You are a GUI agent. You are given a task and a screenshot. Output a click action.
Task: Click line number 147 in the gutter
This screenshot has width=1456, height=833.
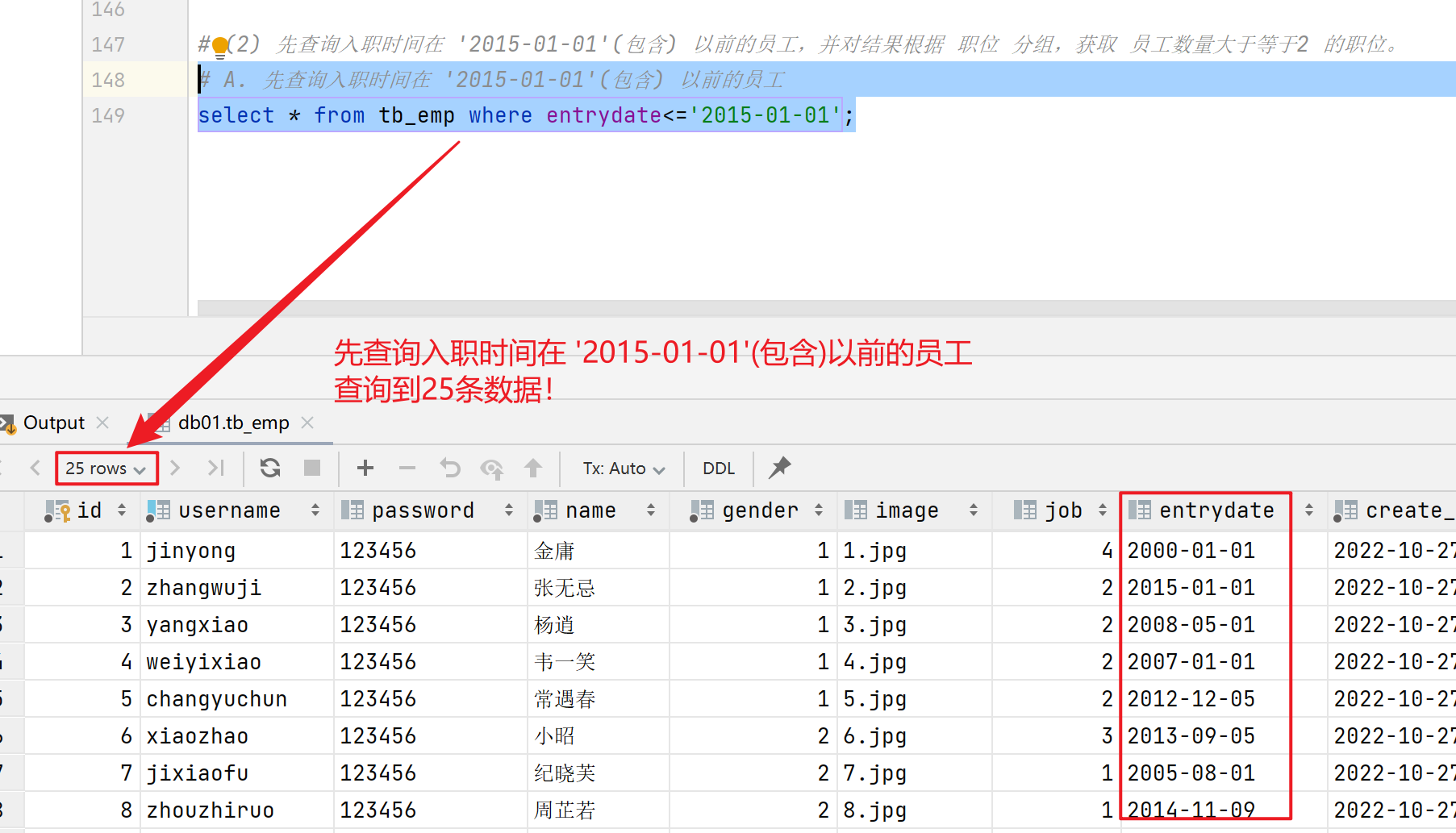108,44
